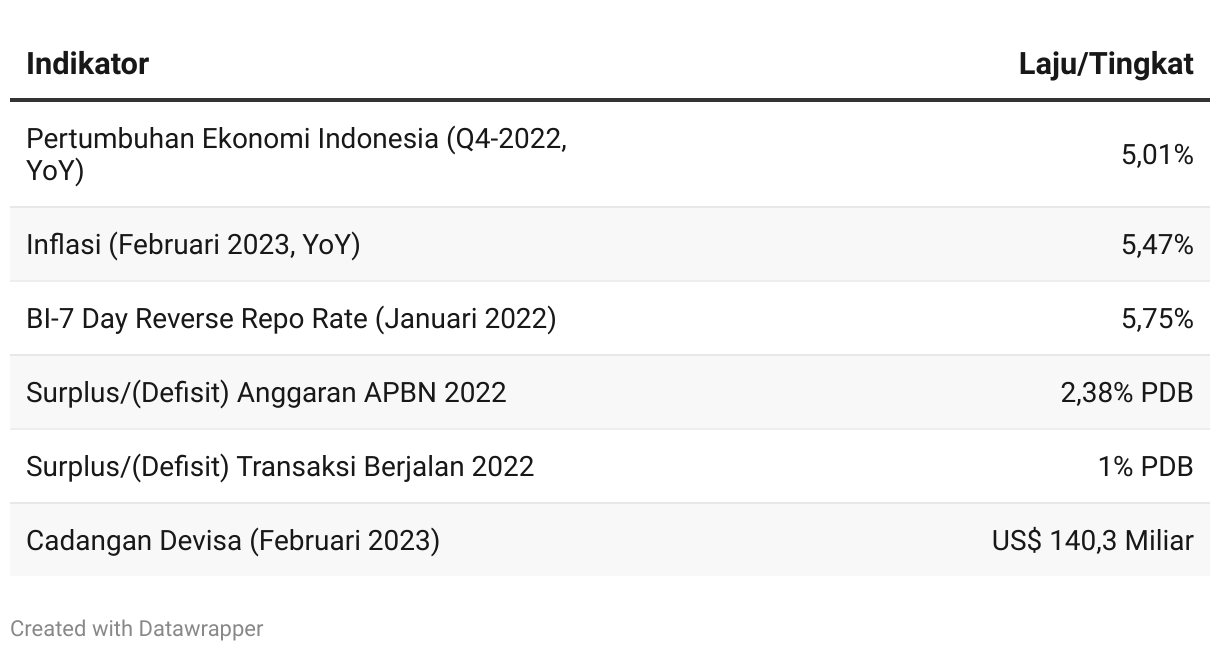Select Surplus/(Defisit) Anggaran APBN 2022 row

[610, 392]
